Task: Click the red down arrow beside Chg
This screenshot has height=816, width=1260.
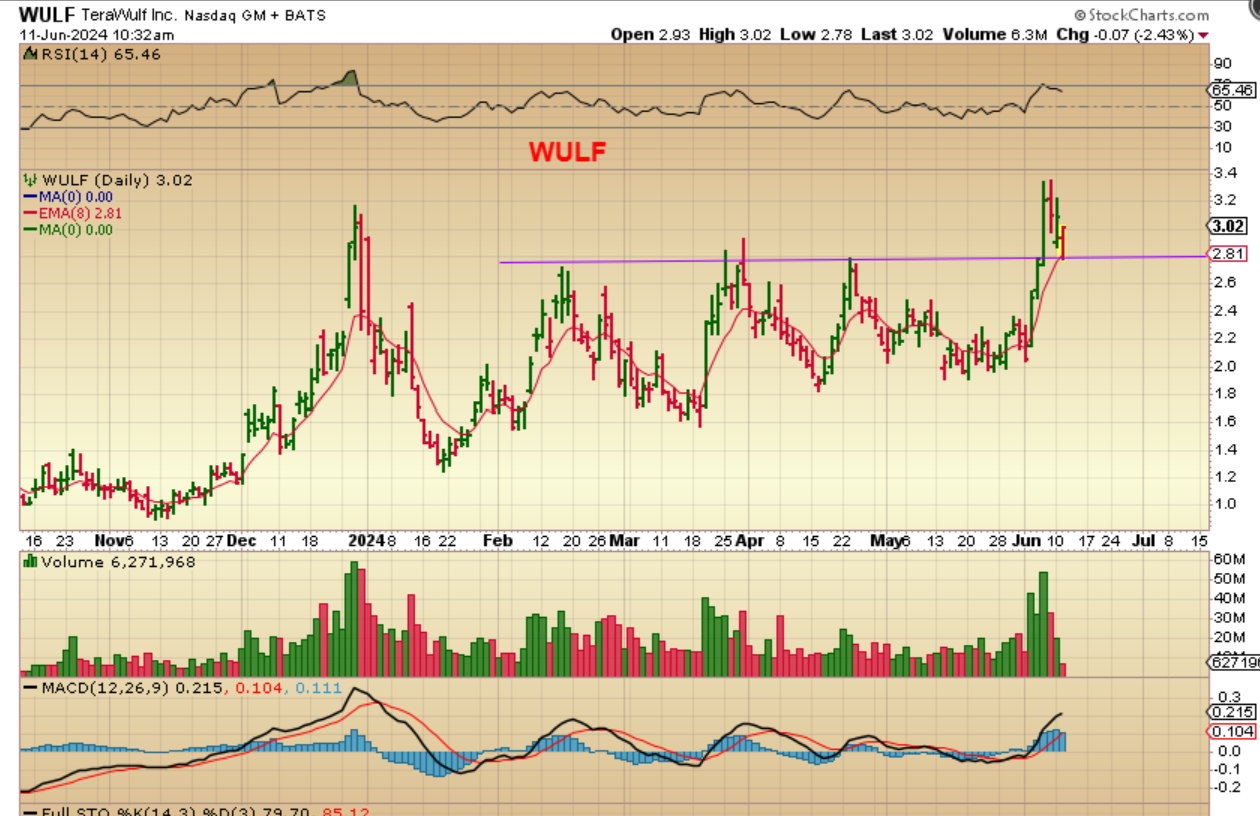Action: coord(1203,35)
